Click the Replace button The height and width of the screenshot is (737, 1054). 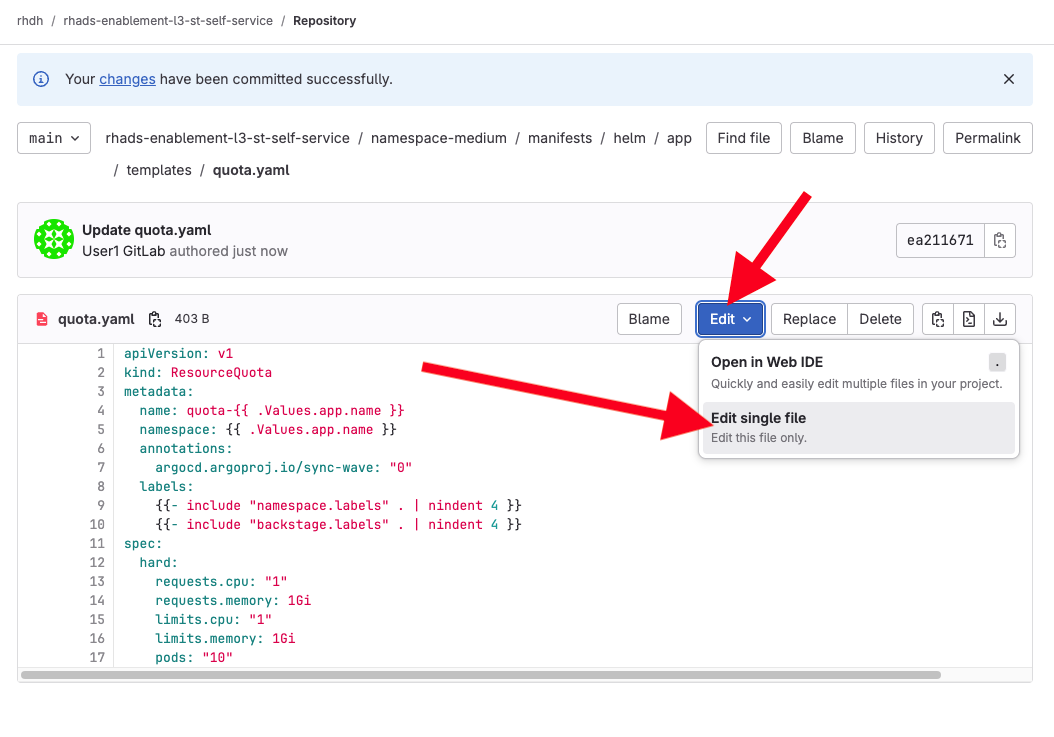coord(809,319)
